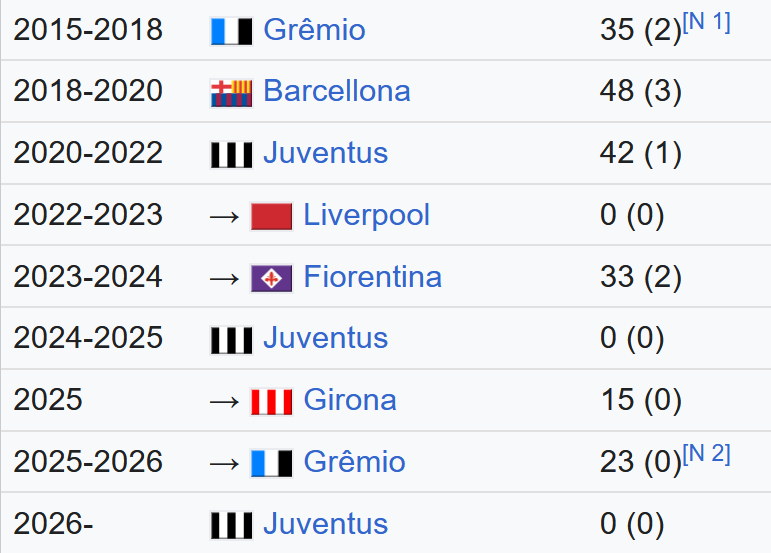Open footnote reference N 1
The width and height of the screenshot is (771, 553).
click(x=707, y=22)
